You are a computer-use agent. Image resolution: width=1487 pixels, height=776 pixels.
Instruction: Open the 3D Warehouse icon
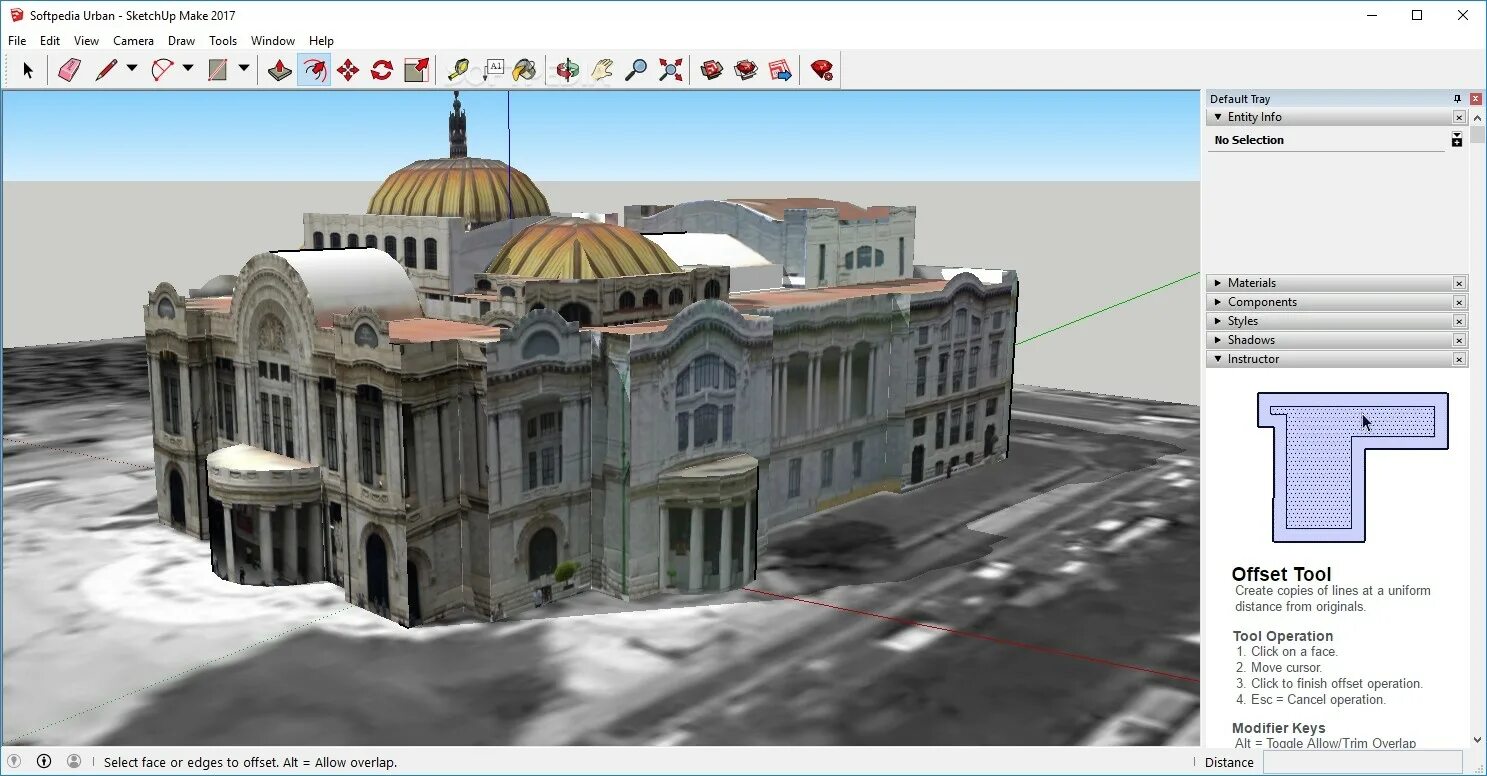[x=712, y=70]
